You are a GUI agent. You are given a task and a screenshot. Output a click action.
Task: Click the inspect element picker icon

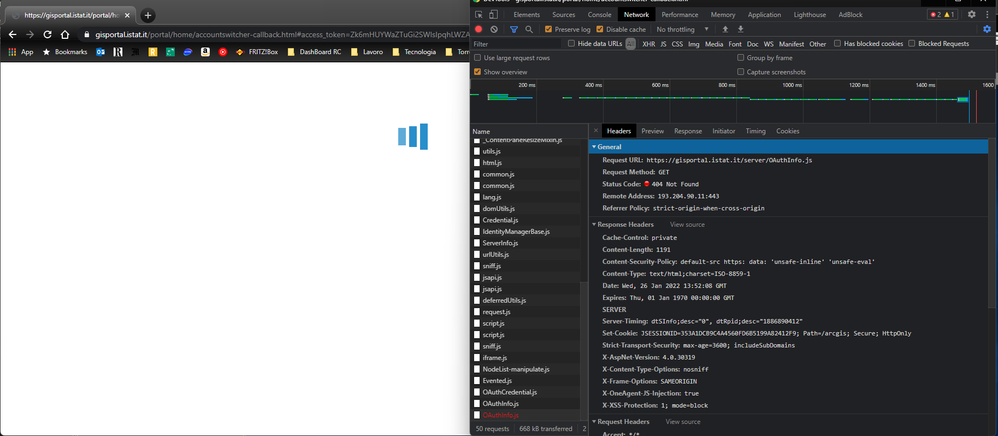pos(479,15)
